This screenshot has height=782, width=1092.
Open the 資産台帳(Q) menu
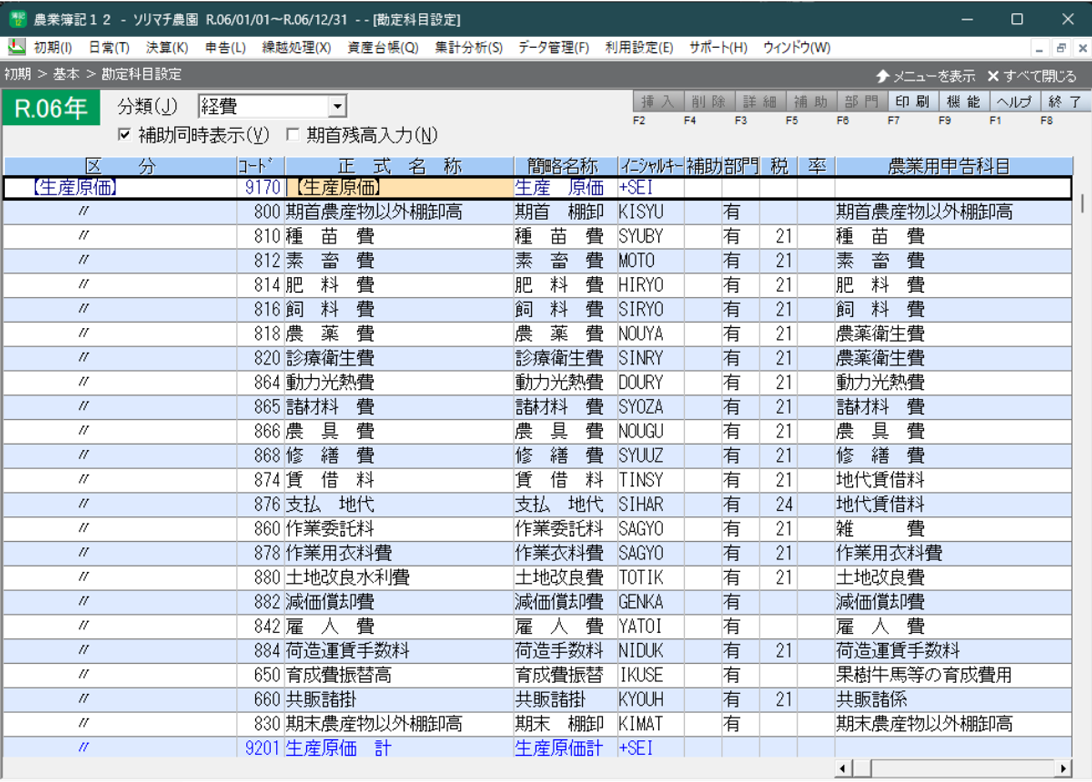pos(382,48)
